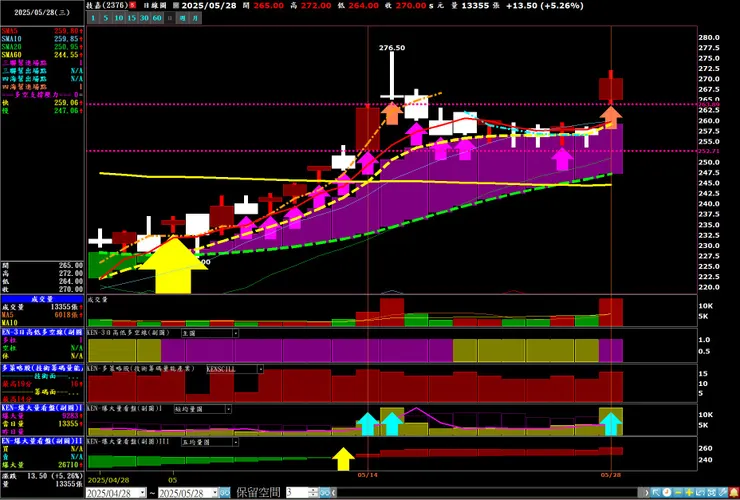The width and height of the screenshot is (740, 500).
Task: Select the EN-3日高低多空線(副圖) header on left
Action: (42, 332)
